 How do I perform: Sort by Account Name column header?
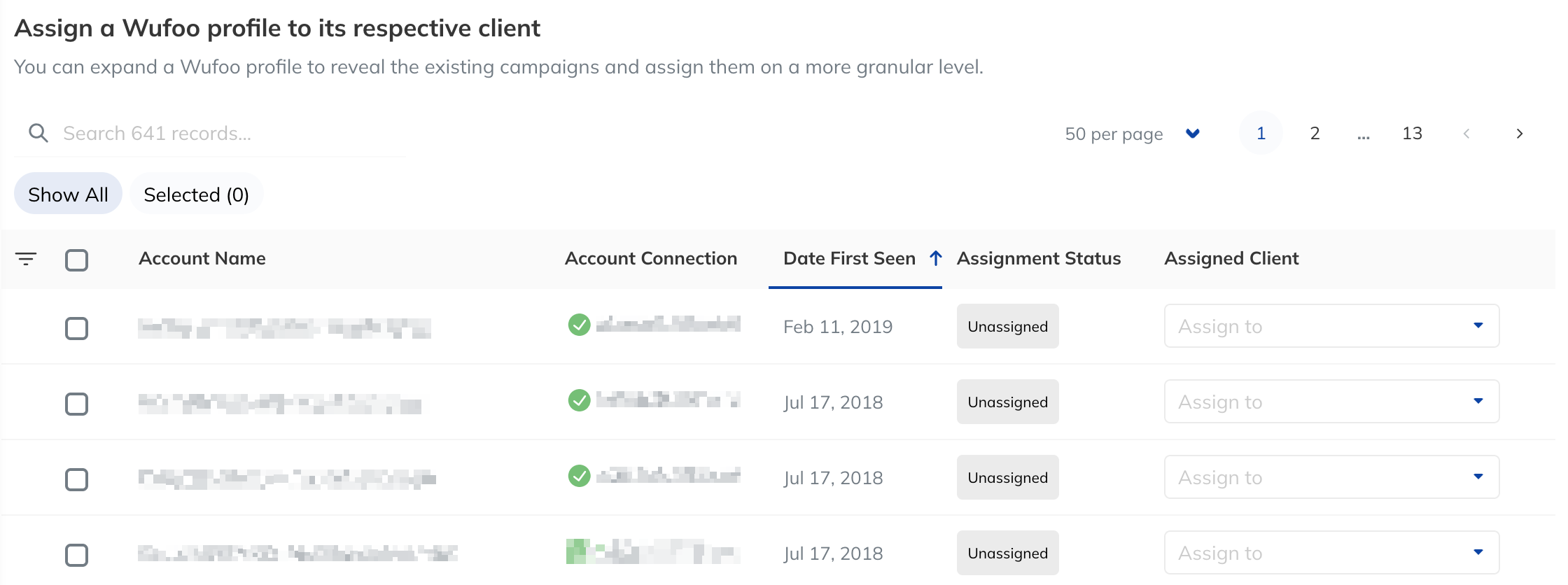[x=202, y=258]
